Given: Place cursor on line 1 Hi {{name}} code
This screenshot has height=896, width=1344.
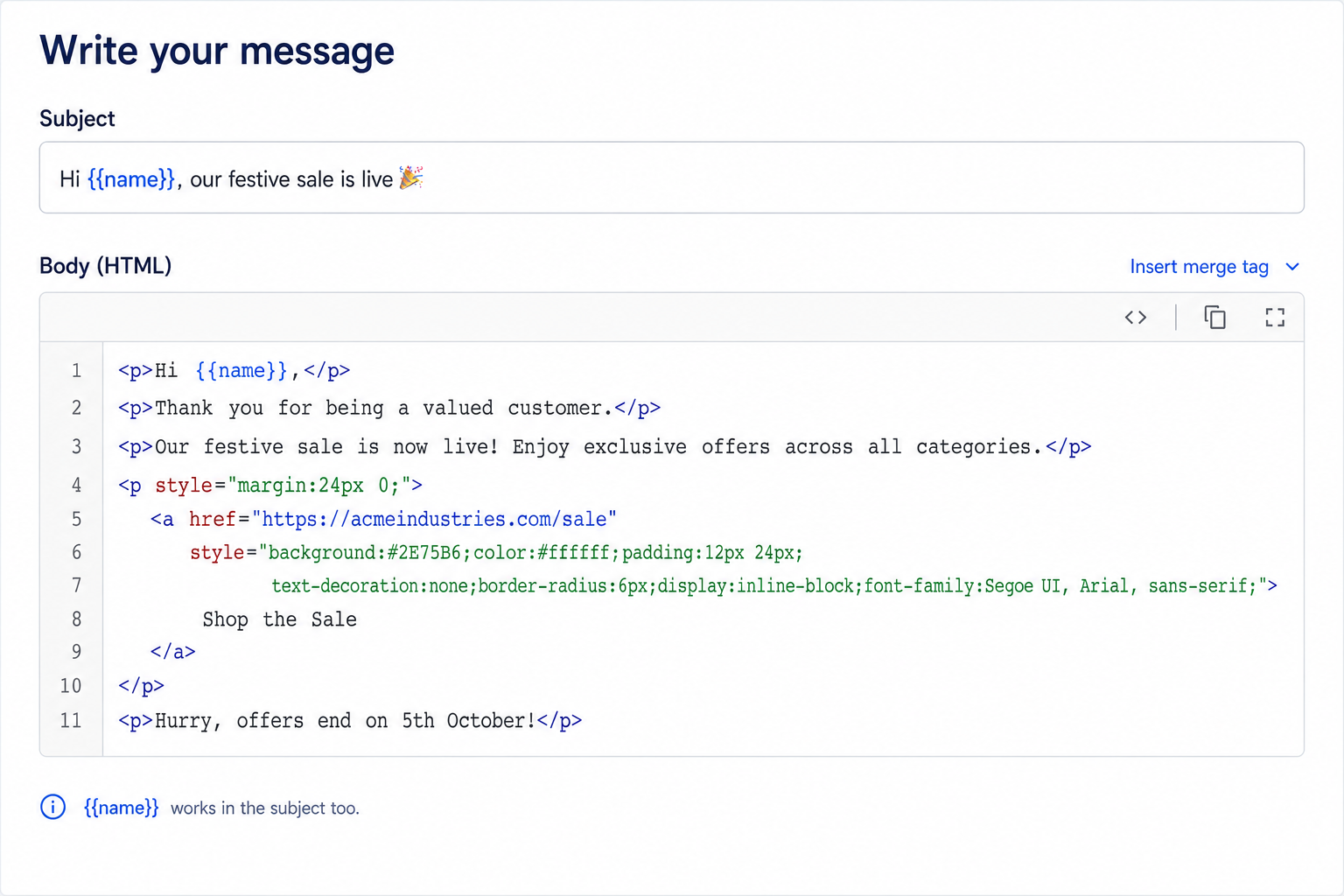Looking at the screenshot, I should [x=234, y=371].
